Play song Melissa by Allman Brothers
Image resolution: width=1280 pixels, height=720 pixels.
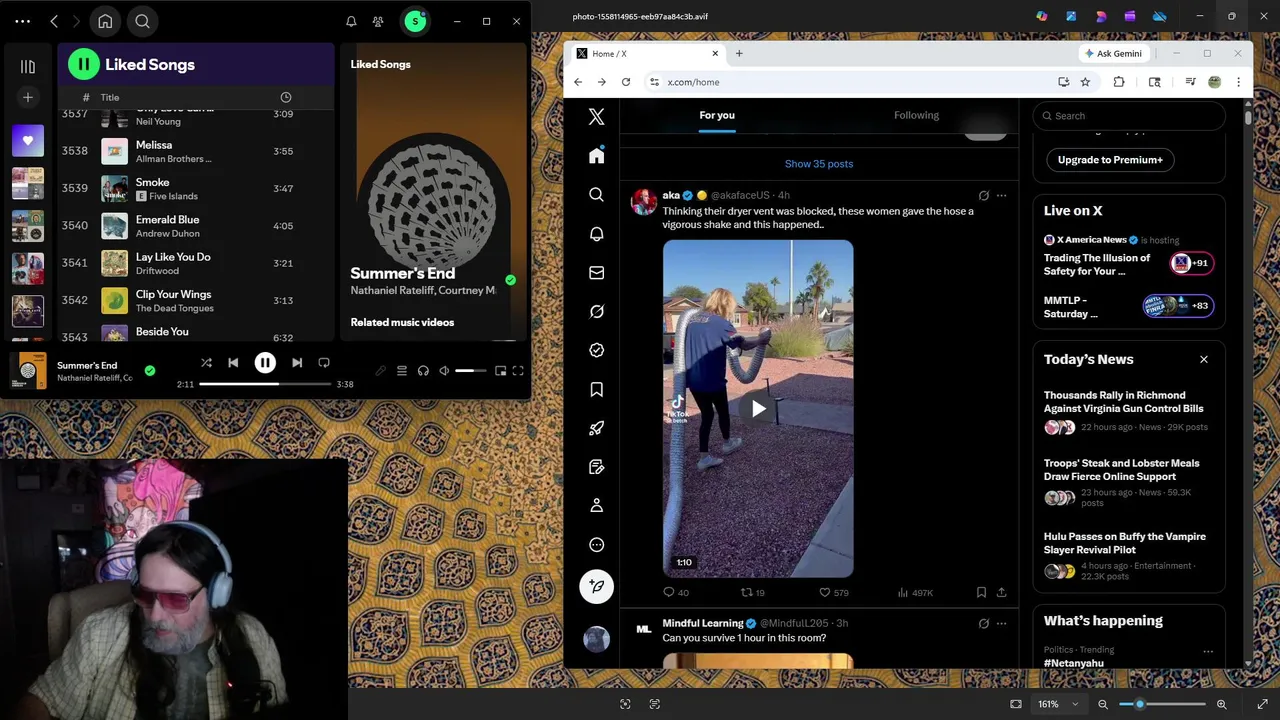click(x=195, y=151)
